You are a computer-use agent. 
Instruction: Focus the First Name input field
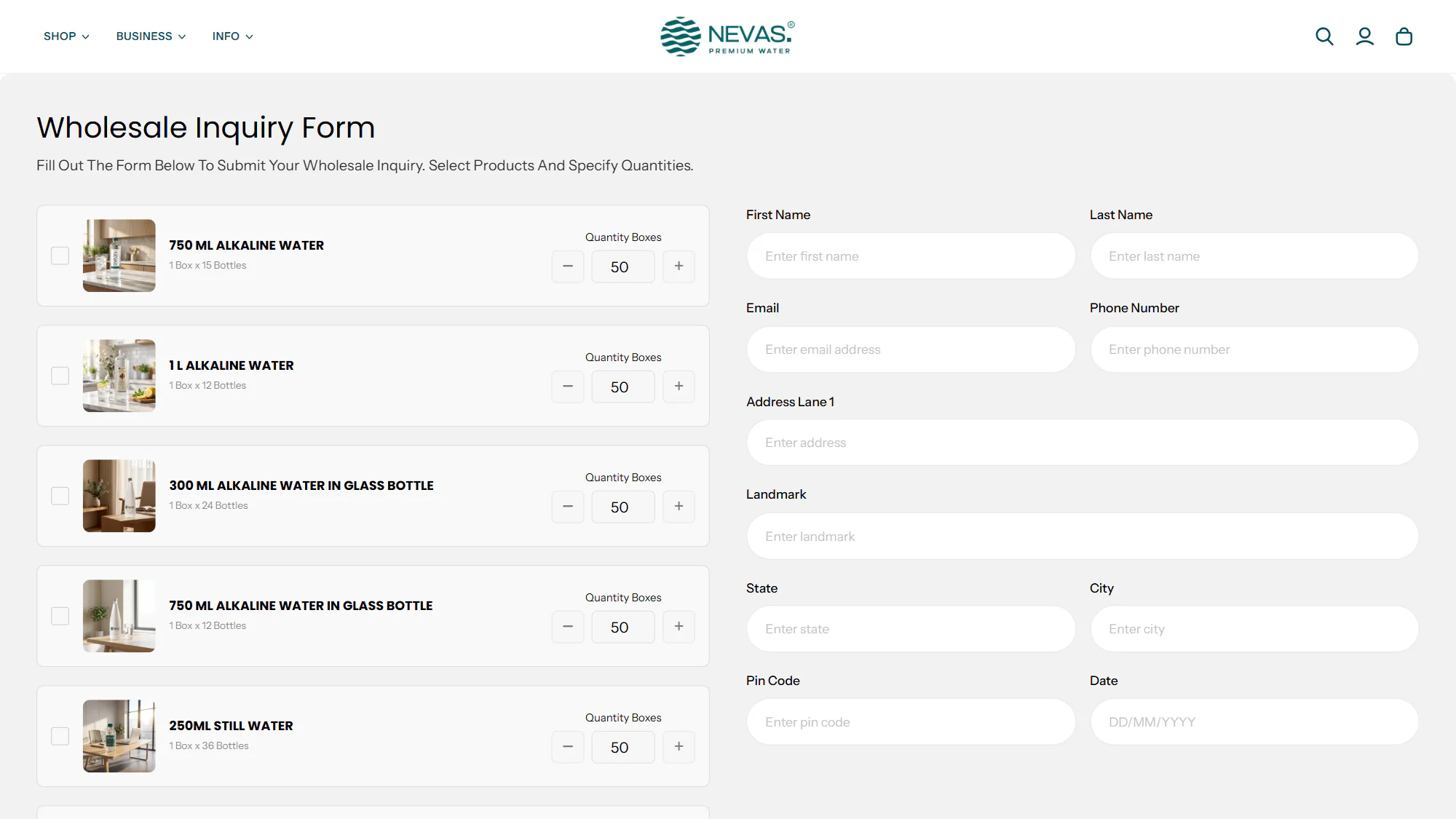click(911, 256)
